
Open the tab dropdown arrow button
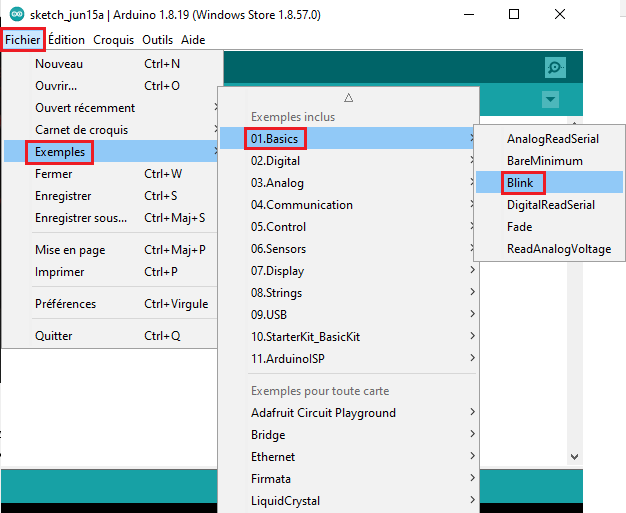pyautogui.click(x=550, y=99)
